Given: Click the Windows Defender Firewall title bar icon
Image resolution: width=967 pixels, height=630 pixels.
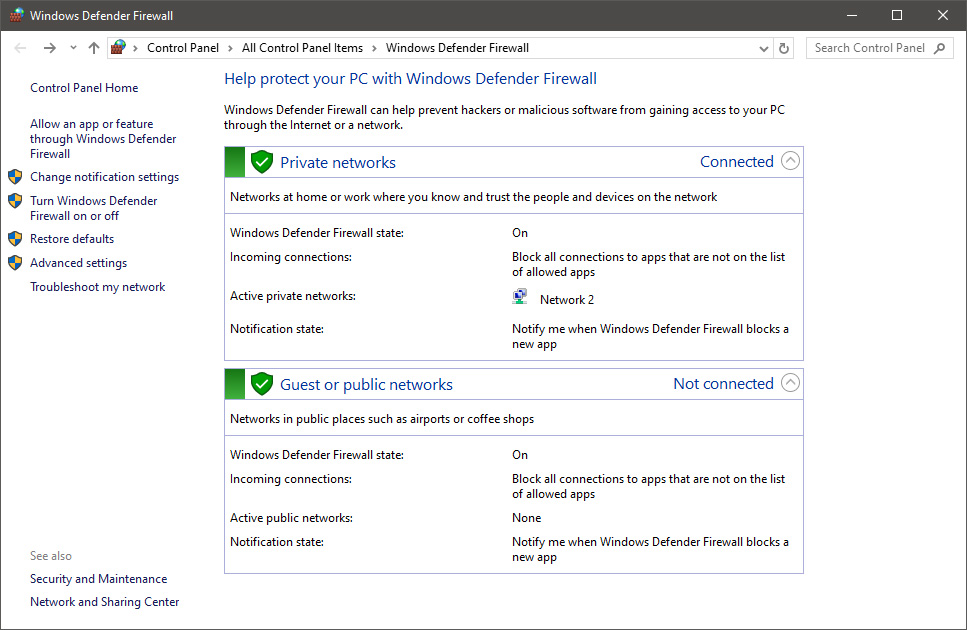Looking at the screenshot, I should (x=16, y=15).
